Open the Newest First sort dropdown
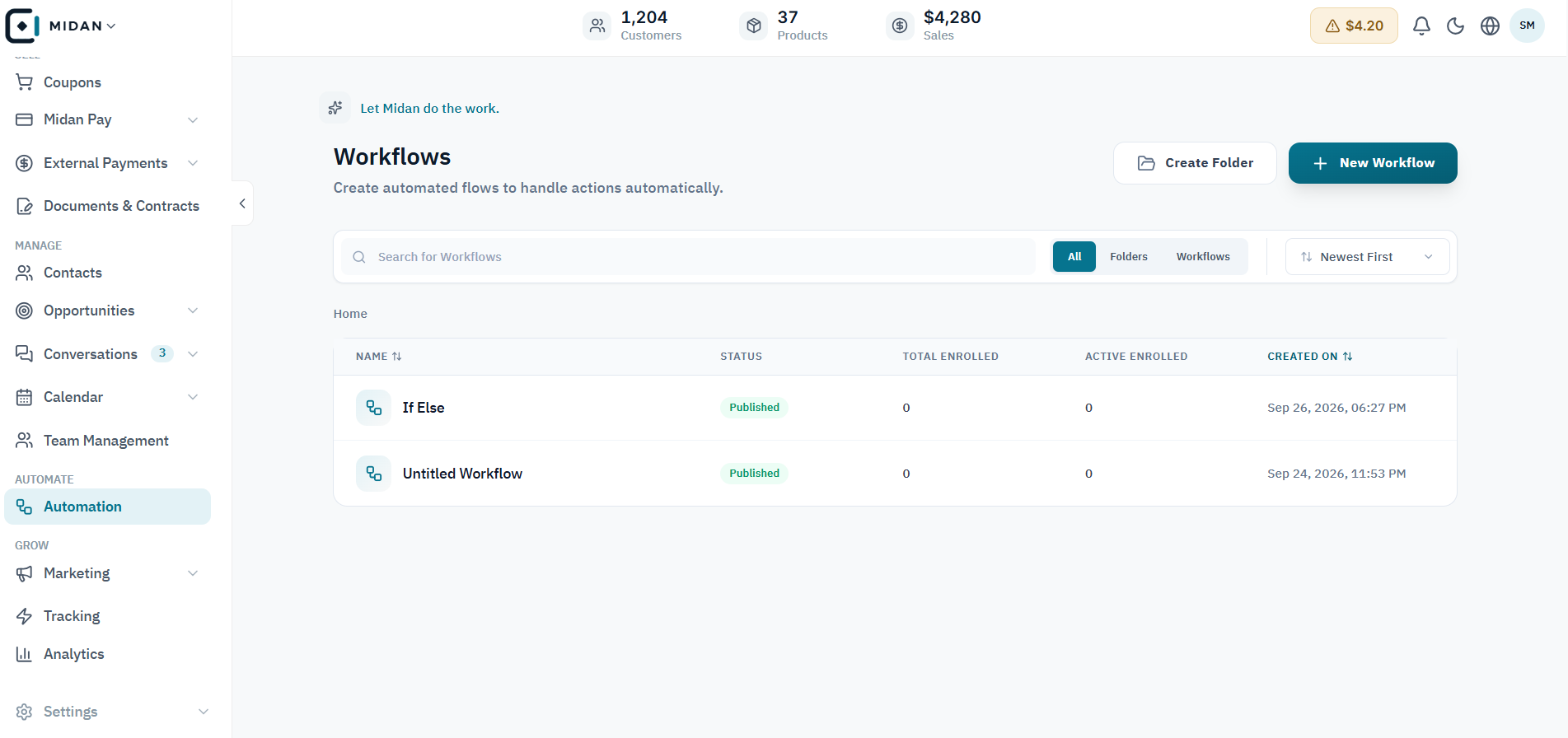Image resolution: width=1568 pixels, height=738 pixels. click(x=1367, y=257)
